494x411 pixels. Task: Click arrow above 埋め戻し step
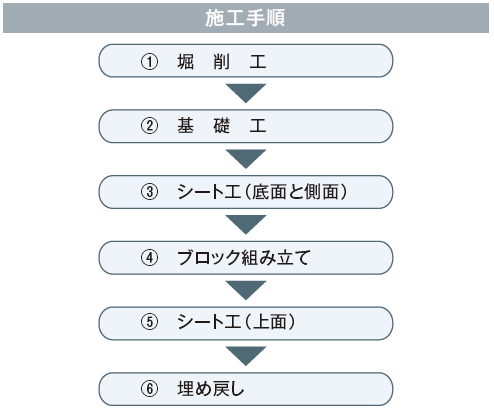click(246, 356)
